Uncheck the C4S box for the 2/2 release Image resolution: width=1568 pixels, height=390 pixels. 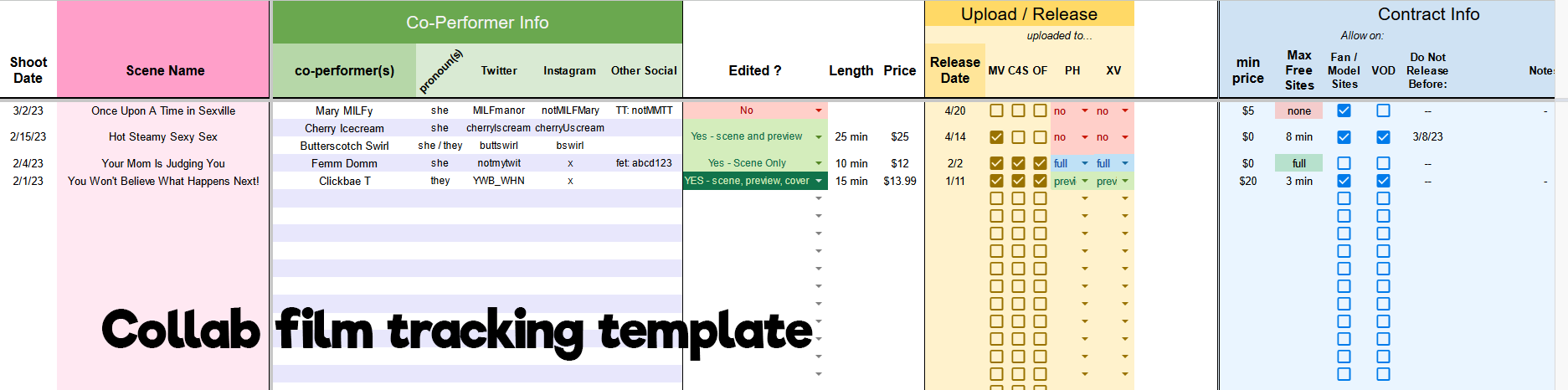pos(1018,163)
